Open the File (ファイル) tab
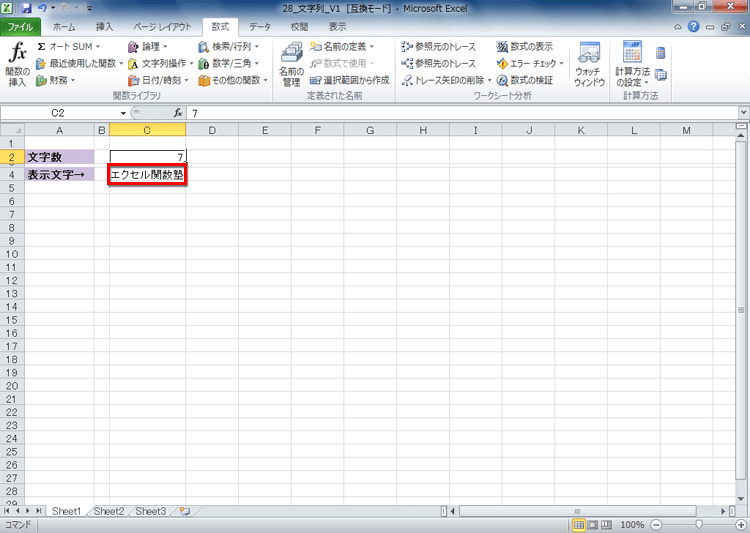The image size is (750, 533). tap(21, 27)
